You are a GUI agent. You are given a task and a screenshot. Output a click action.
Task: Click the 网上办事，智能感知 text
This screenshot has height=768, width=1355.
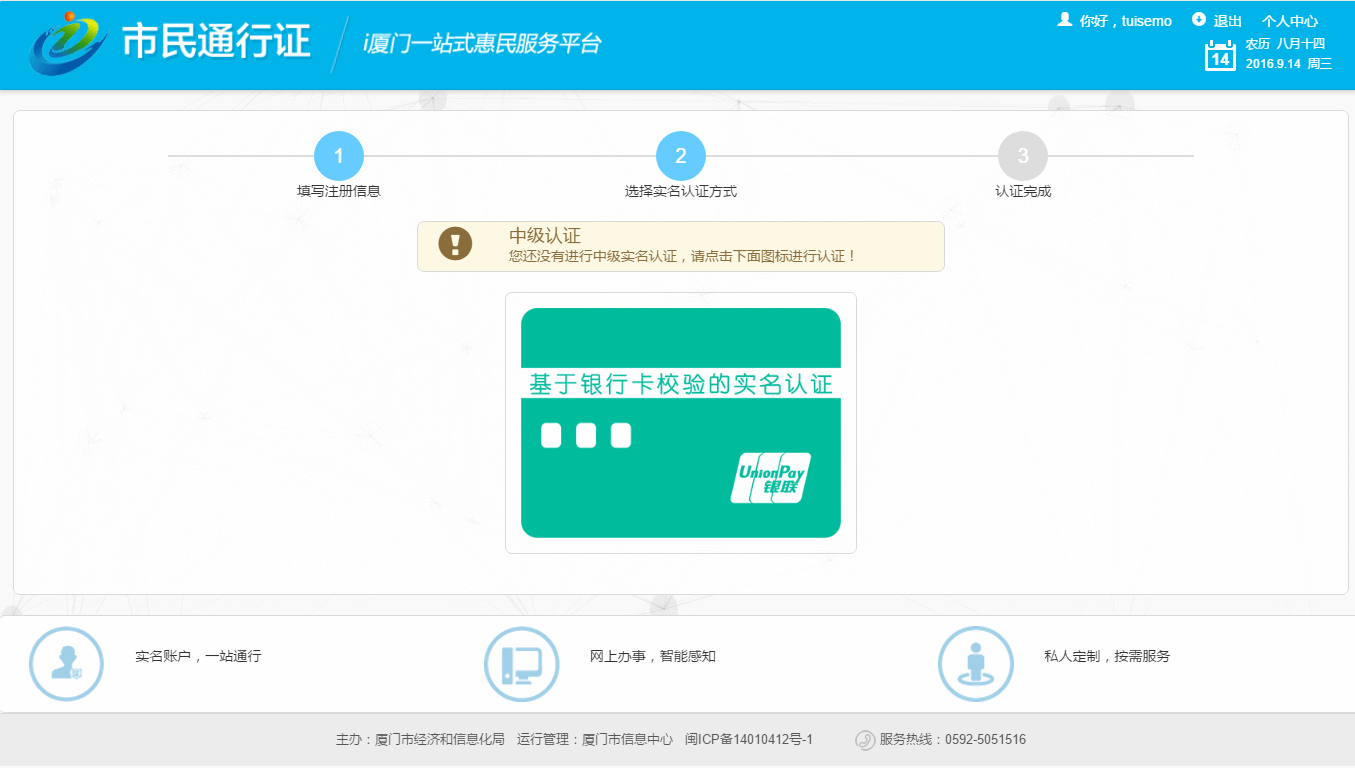click(653, 657)
